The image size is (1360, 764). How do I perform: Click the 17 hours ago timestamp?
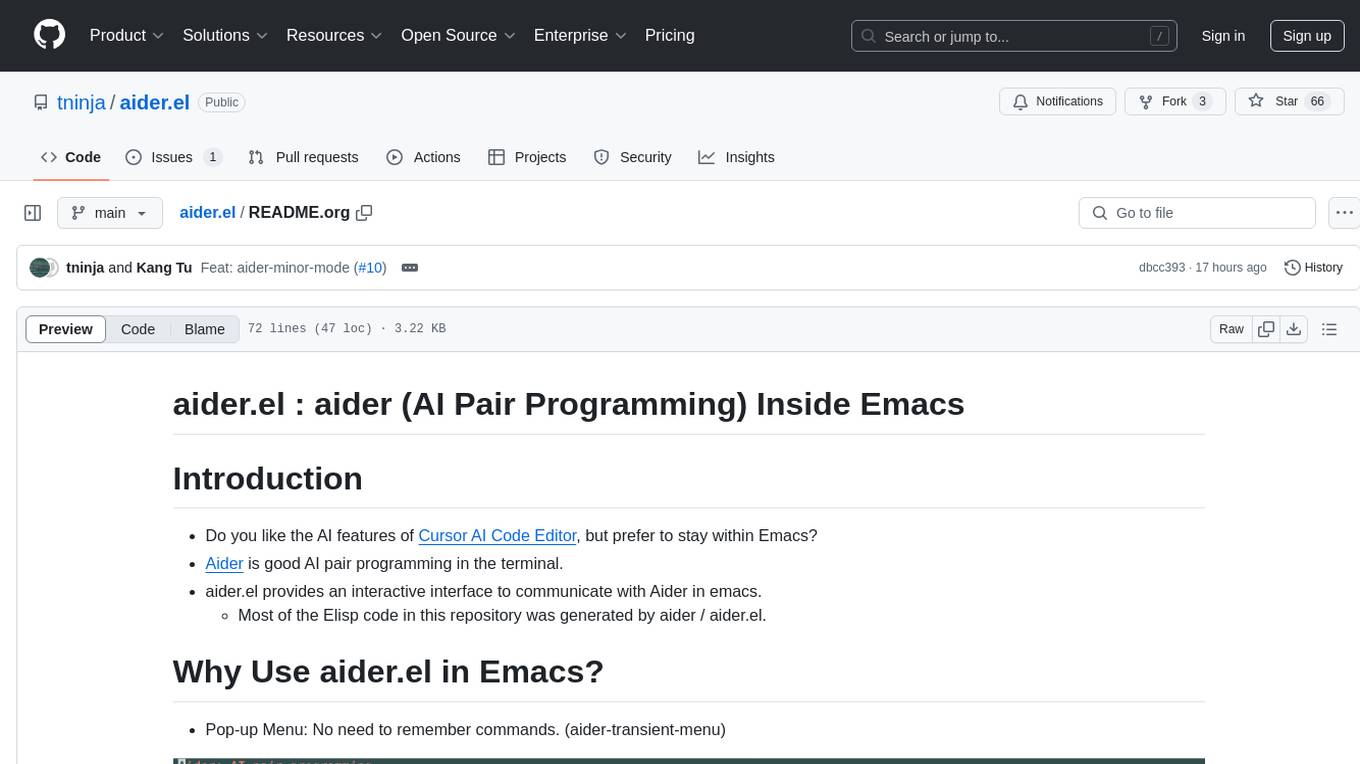click(1231, 268)
